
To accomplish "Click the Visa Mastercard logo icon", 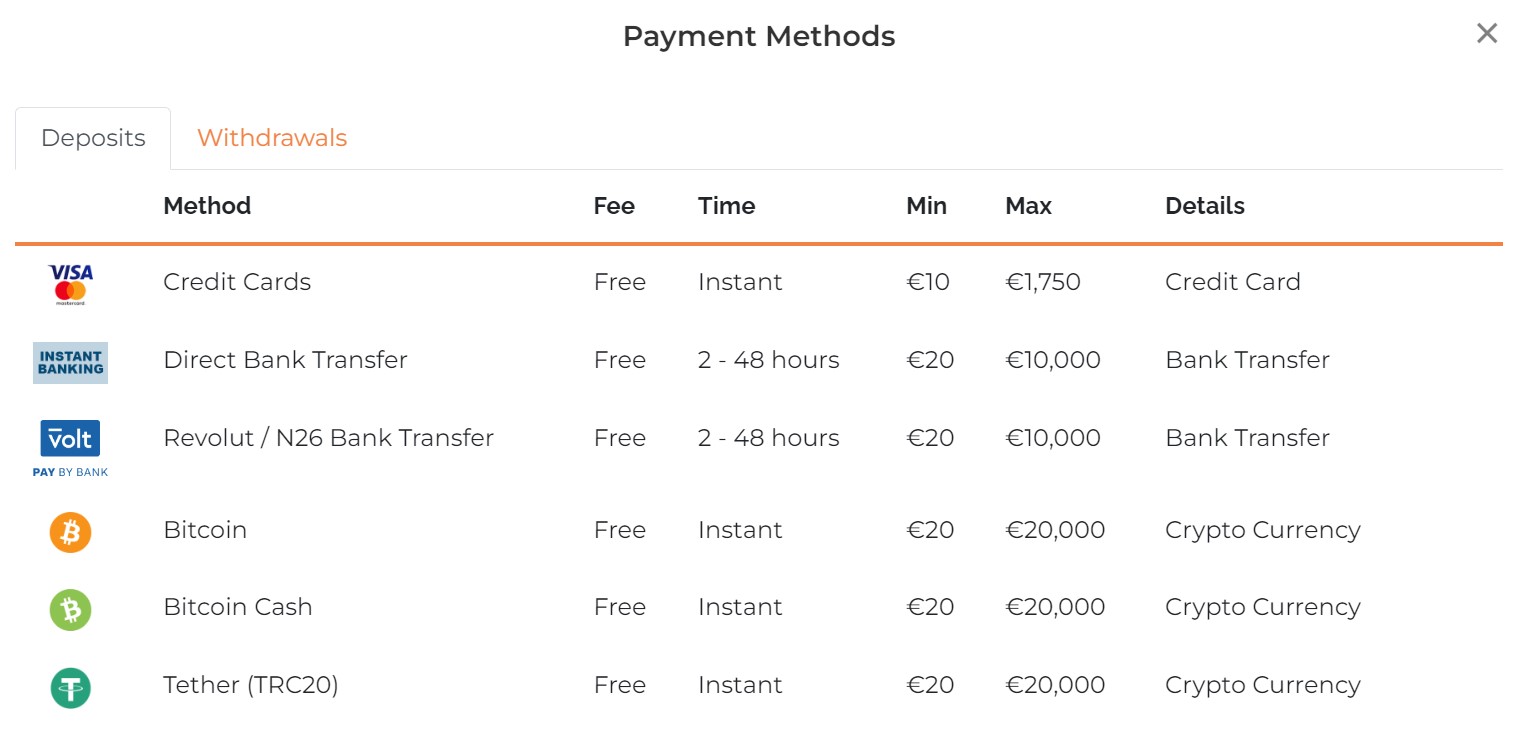I will 70,283.
